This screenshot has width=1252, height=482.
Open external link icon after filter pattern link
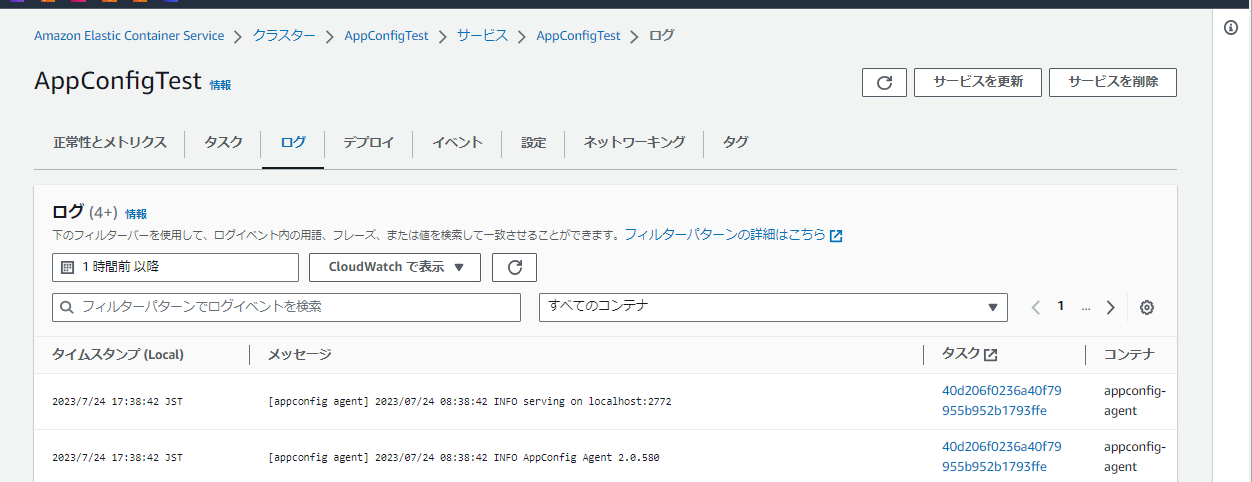point(836,236)
